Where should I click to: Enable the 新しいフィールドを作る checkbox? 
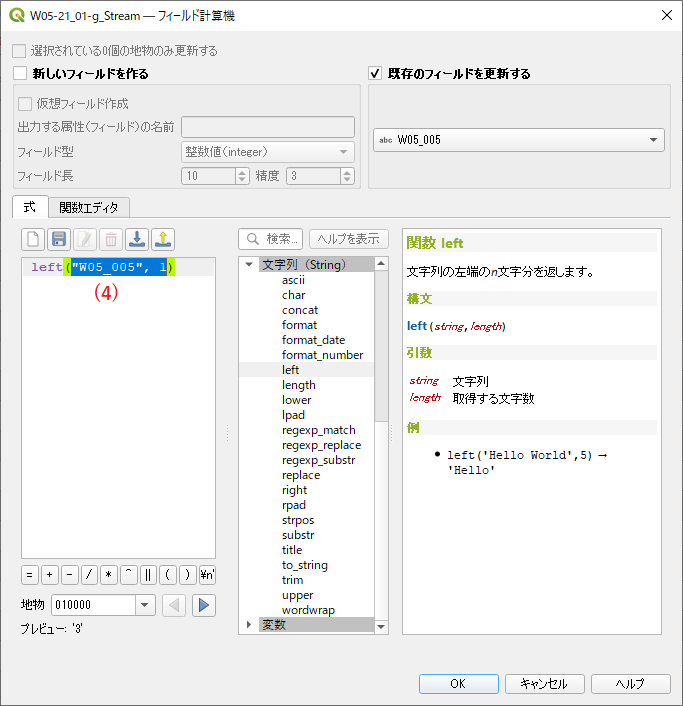(x=20, y=73)
